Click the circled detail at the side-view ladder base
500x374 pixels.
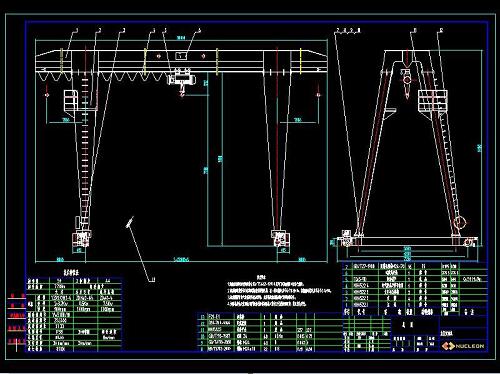click(461, 222)
